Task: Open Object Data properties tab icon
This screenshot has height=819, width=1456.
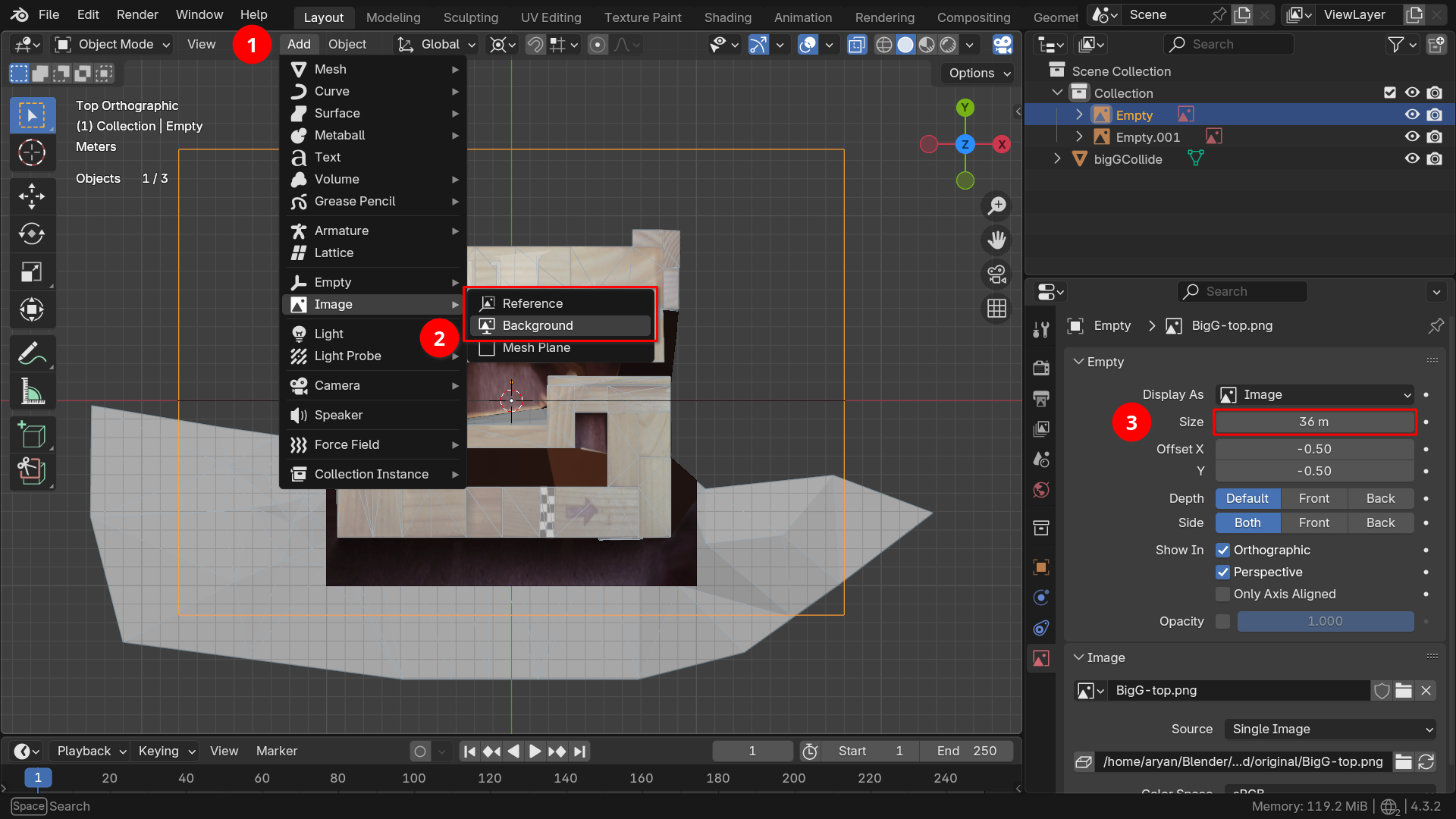Action: (x=1041, y=658)
